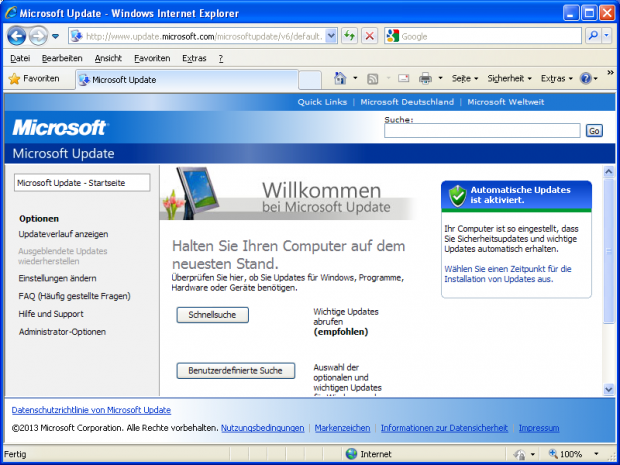Screen dimensions: 620x465
Task: Open the Sicherheit toolbar dropdown
Action: (509, 79)
